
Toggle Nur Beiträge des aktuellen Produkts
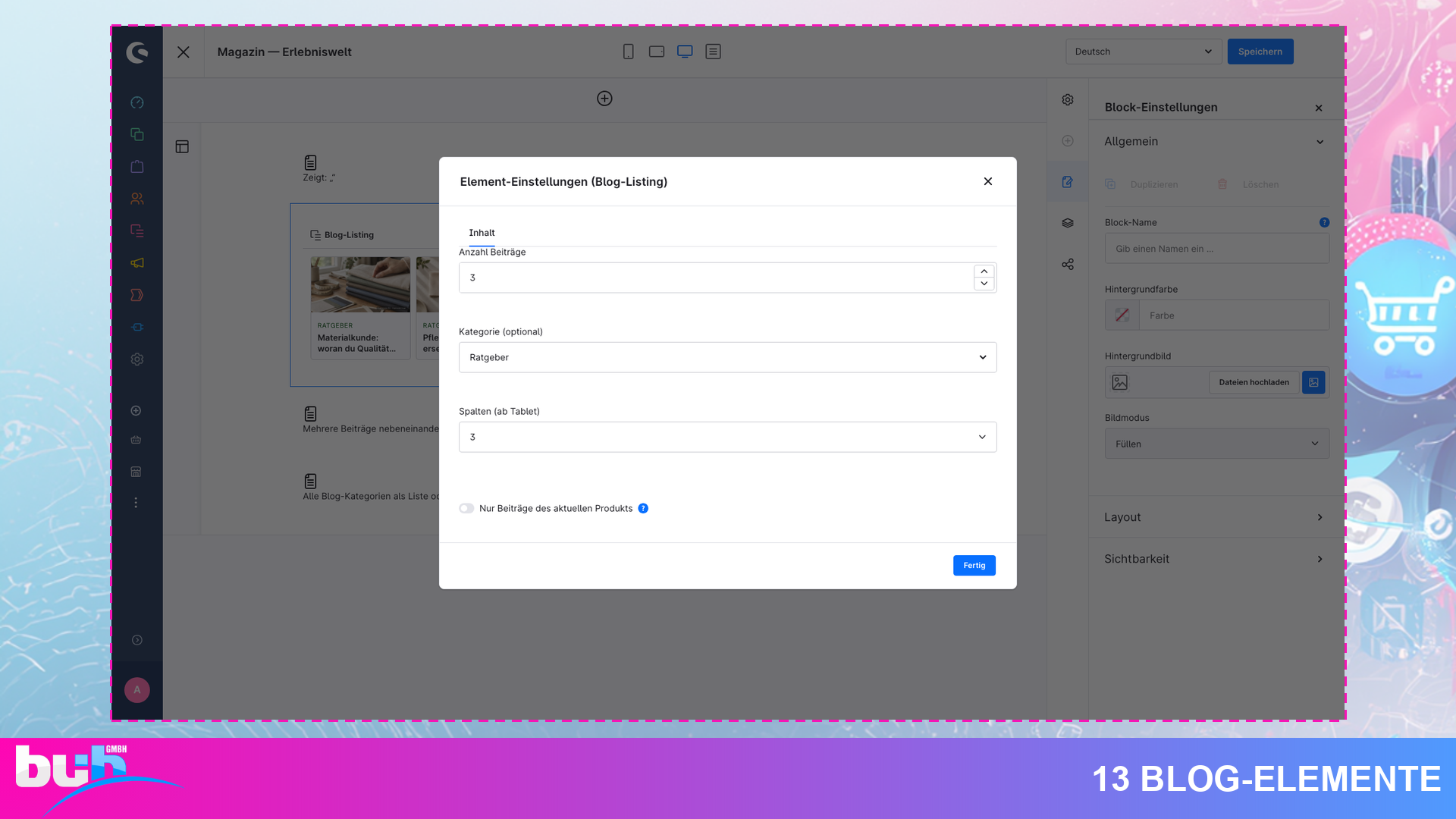click(x=466, y=508)
